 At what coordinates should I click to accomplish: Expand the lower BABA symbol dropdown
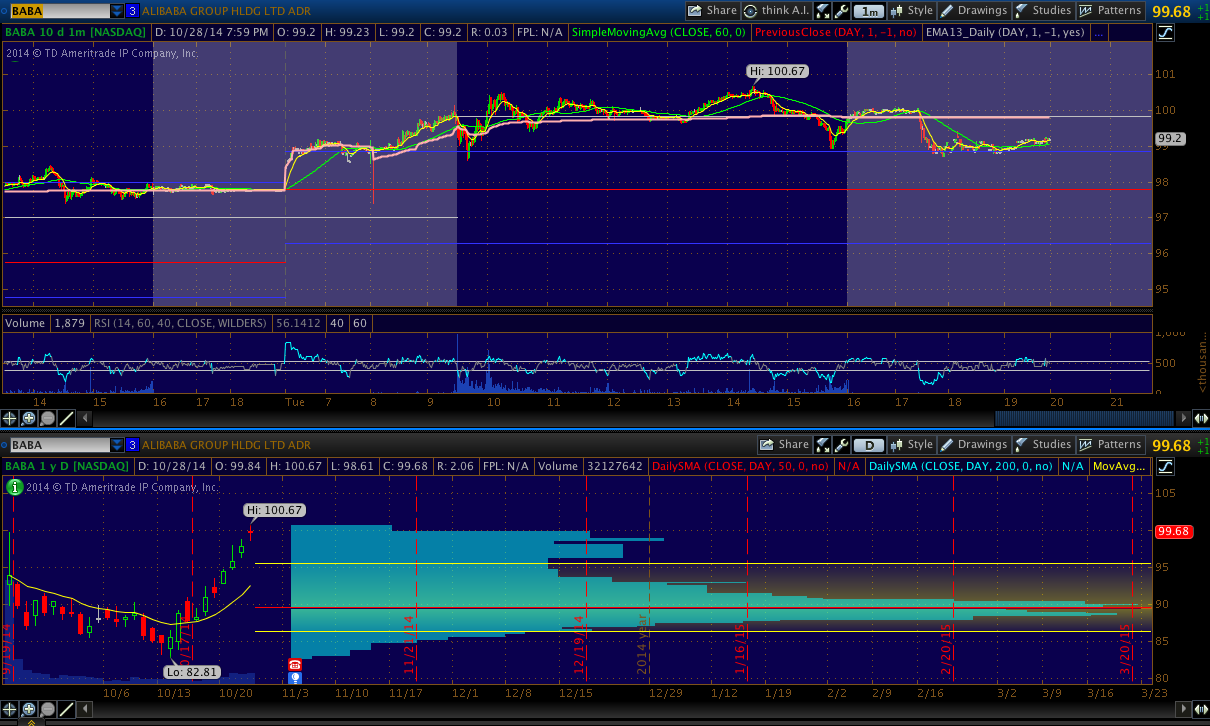pos(117,445)
